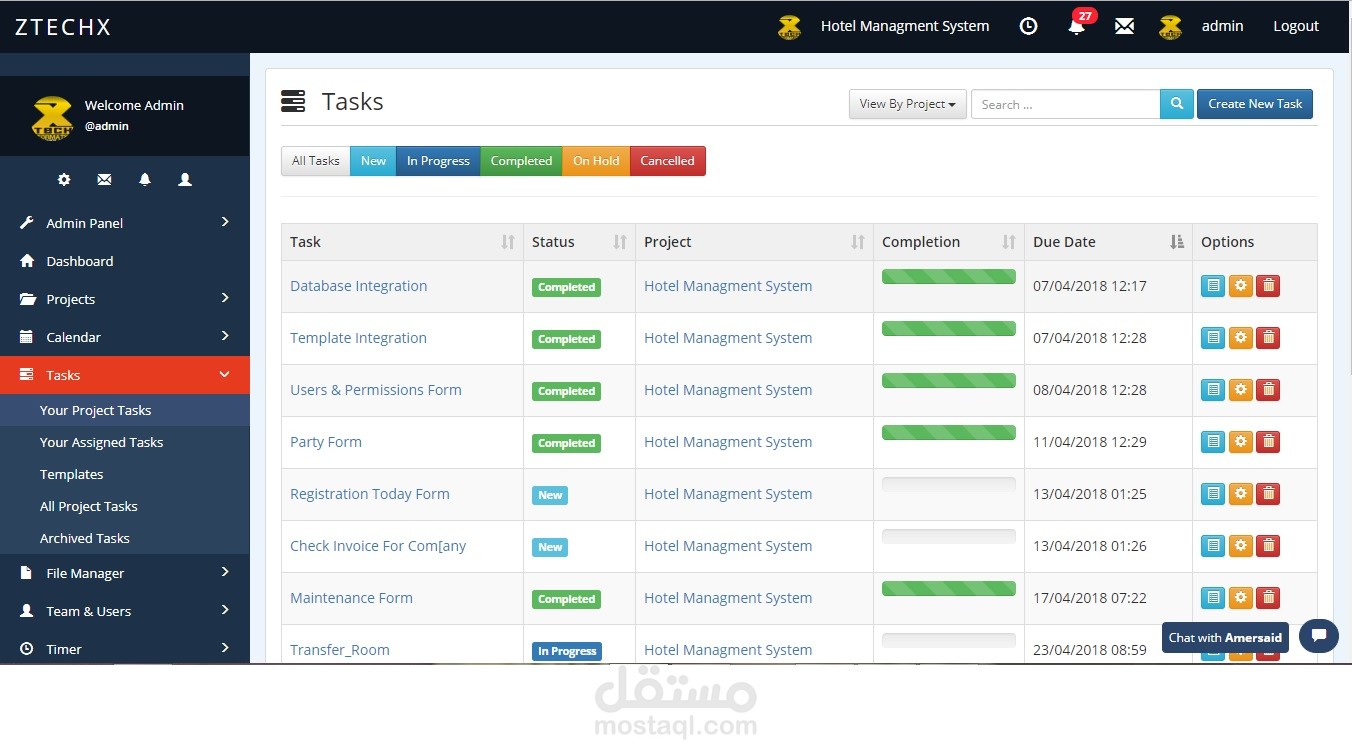Image resolution: width=1352 pixels, height=755 pixels.
Task: Open the Check Invoice For Com[any task
Action: coord(378,546)
